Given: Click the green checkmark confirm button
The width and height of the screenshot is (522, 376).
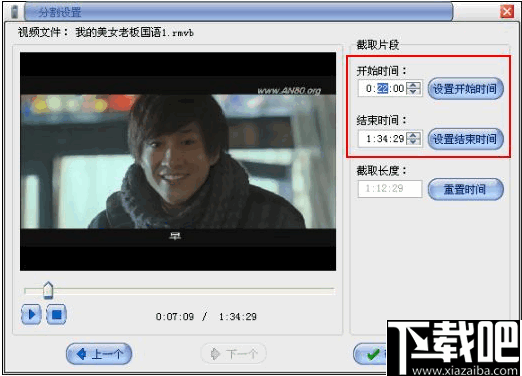Looking at the screenshot, I should point(371,354).
